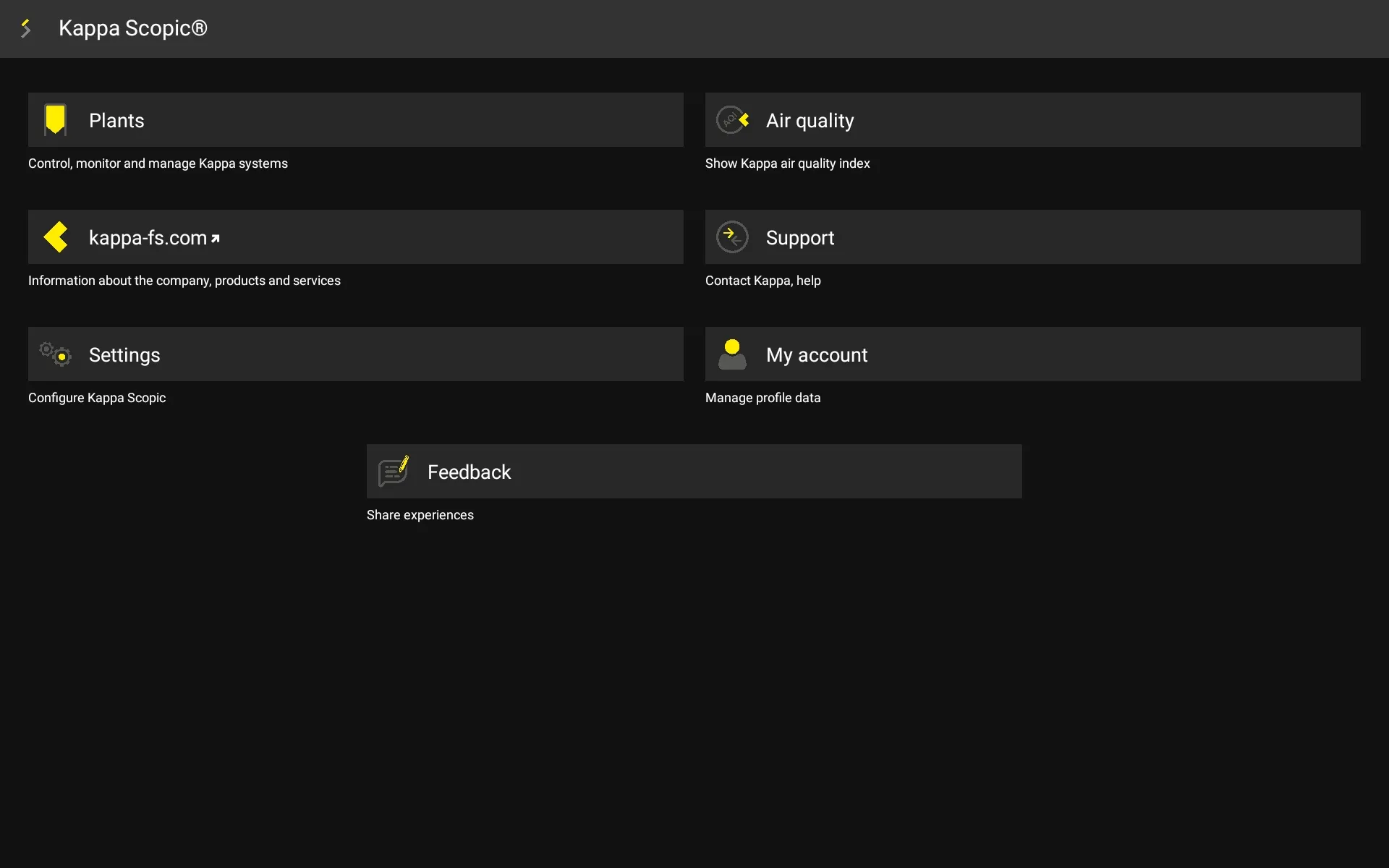This screenshot has width=1389, height=868.
Task: Click 'Contact Kappa, help' description
Action: [763, 281]
